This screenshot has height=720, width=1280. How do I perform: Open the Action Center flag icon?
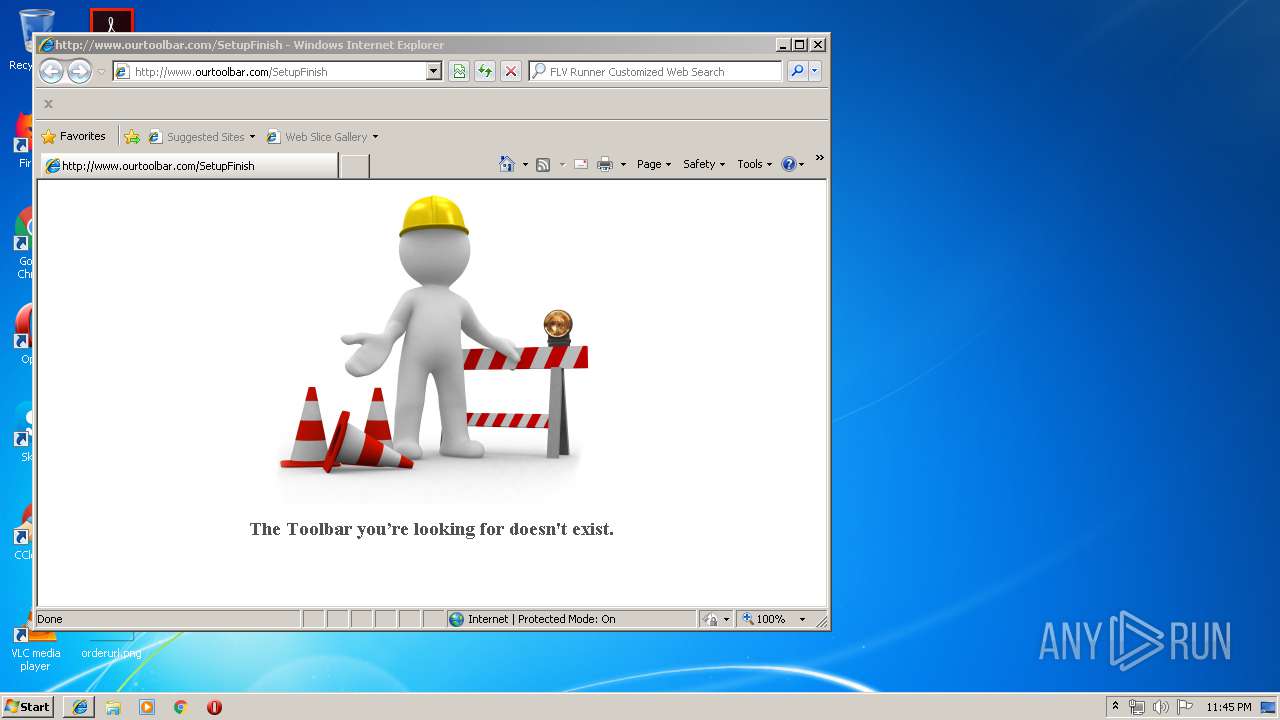click(1185, 707)
